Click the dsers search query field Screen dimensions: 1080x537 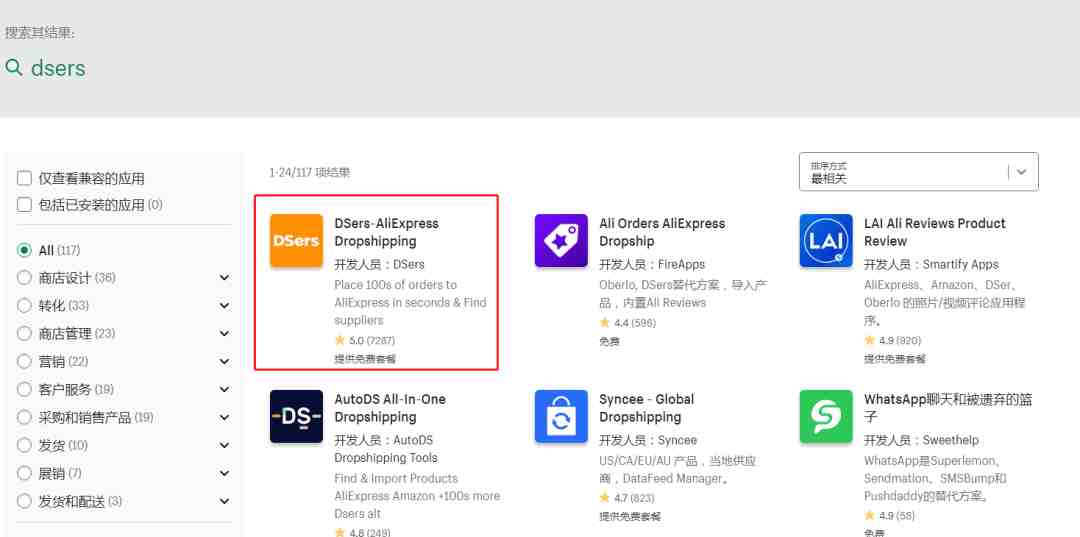tap(59, 67)
